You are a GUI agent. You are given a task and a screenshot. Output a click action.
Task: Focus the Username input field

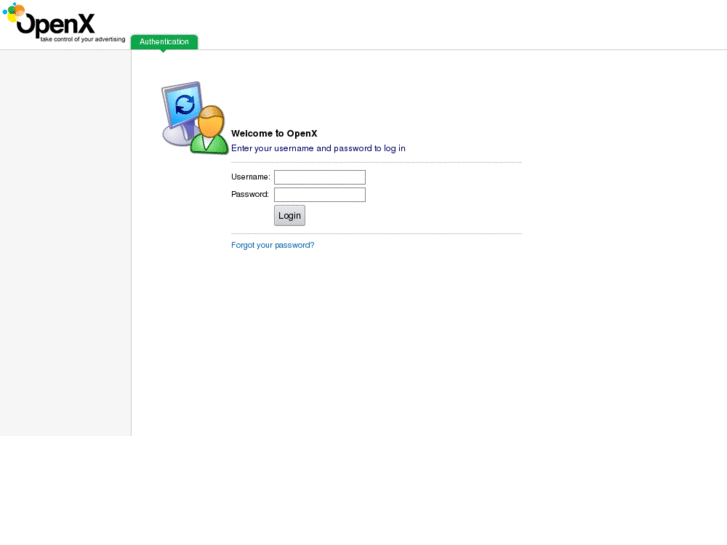[319, 177]
